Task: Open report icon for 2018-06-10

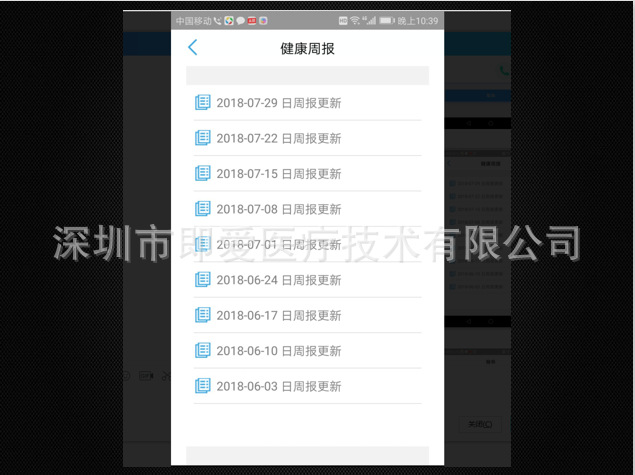Action: pos(202,351)
